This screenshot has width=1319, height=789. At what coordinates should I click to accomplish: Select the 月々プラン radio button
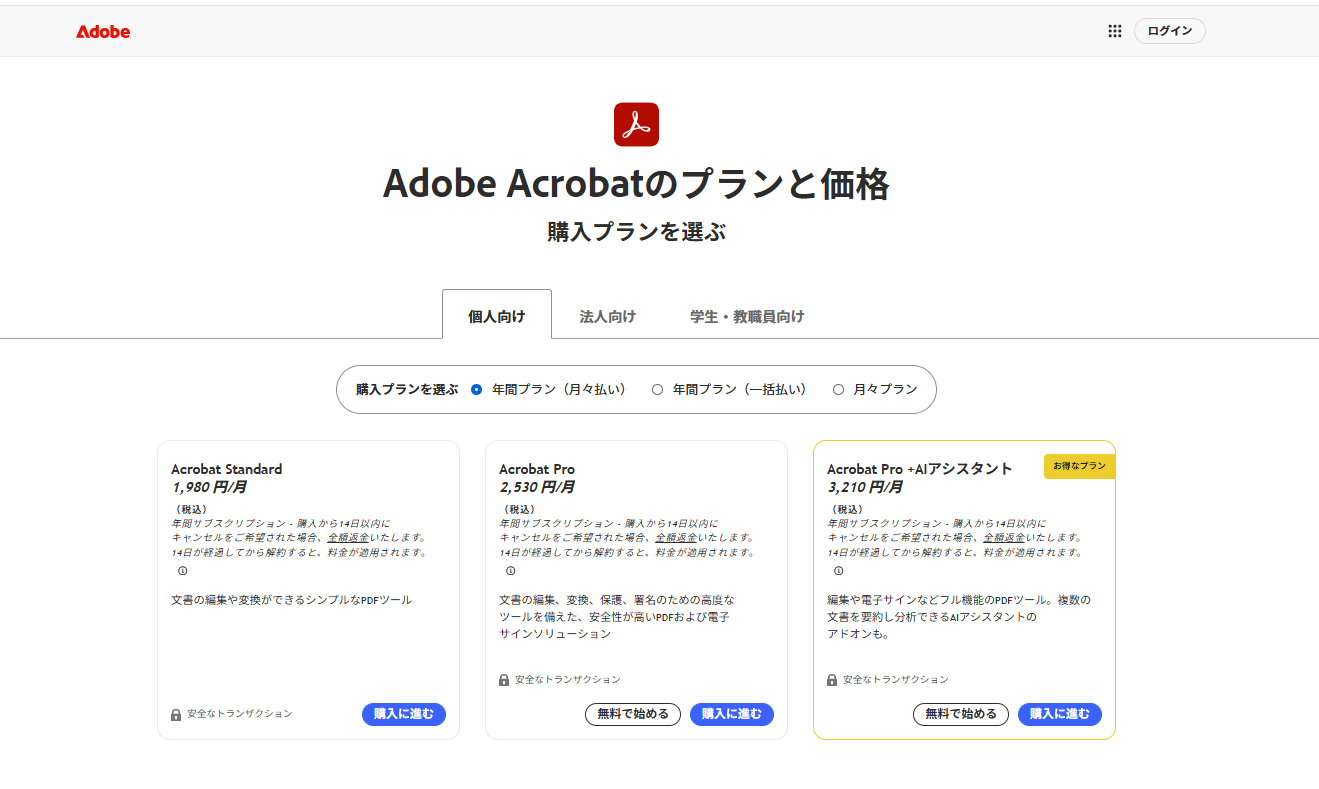click(x=838, y=389)
